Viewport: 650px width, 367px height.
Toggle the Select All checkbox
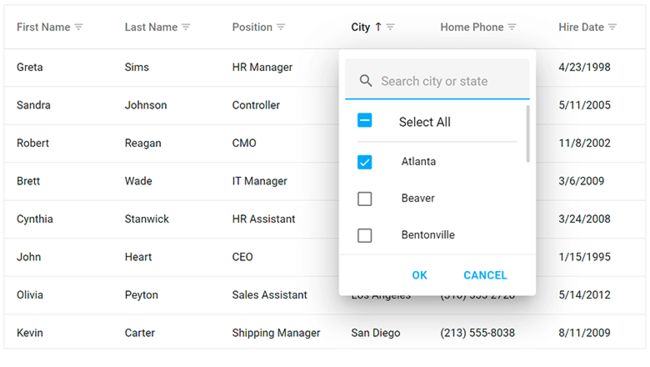(365, 121)
